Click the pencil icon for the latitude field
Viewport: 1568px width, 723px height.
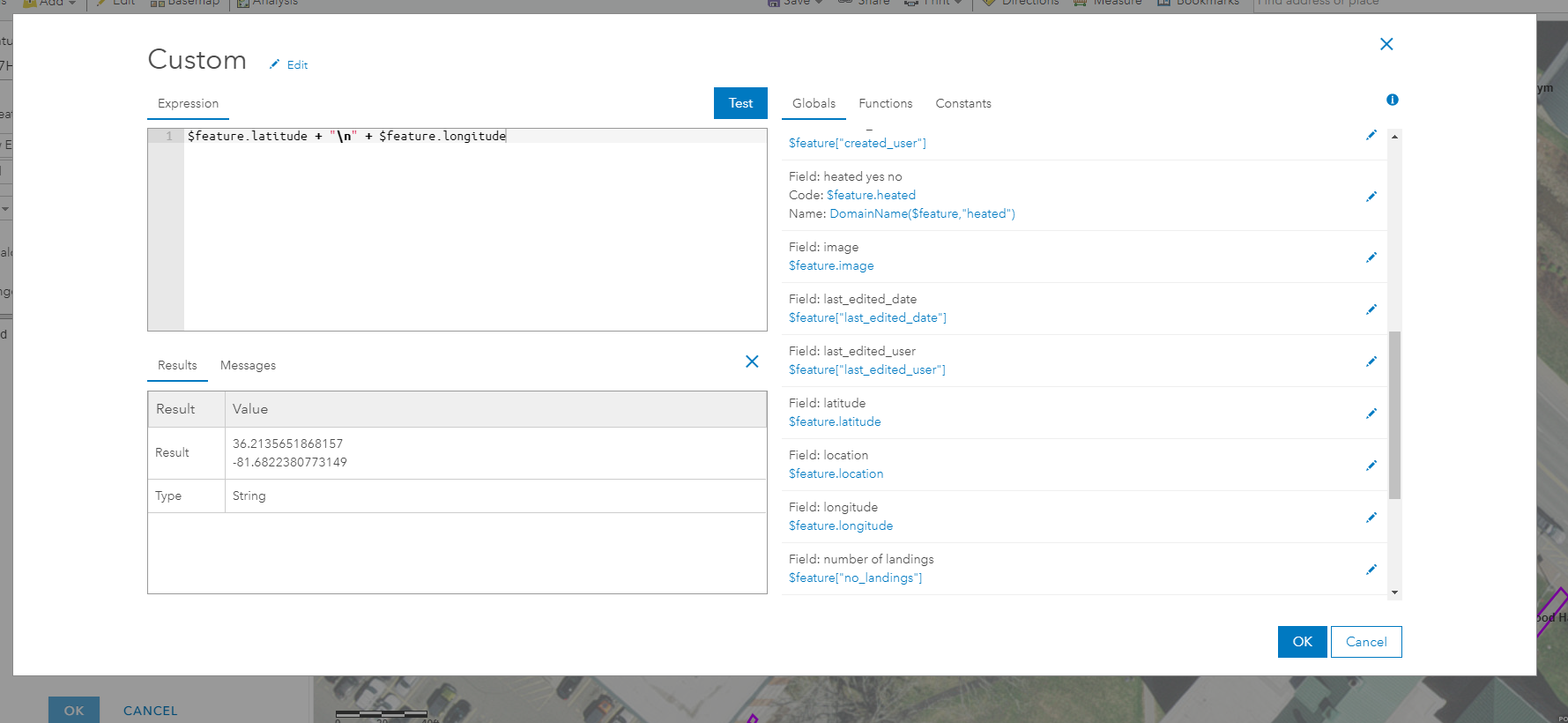point(1371,414)
